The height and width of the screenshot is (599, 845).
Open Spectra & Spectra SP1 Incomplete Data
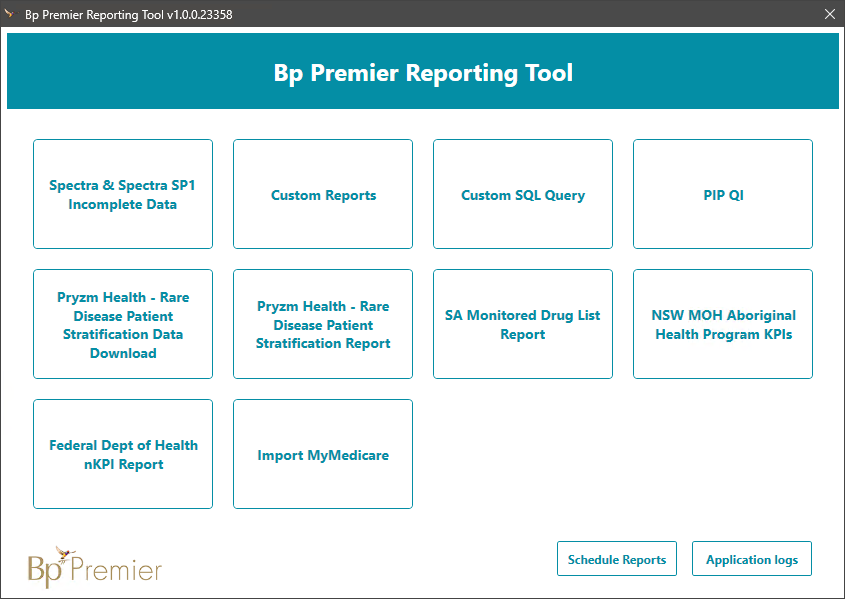pos(123,194)
